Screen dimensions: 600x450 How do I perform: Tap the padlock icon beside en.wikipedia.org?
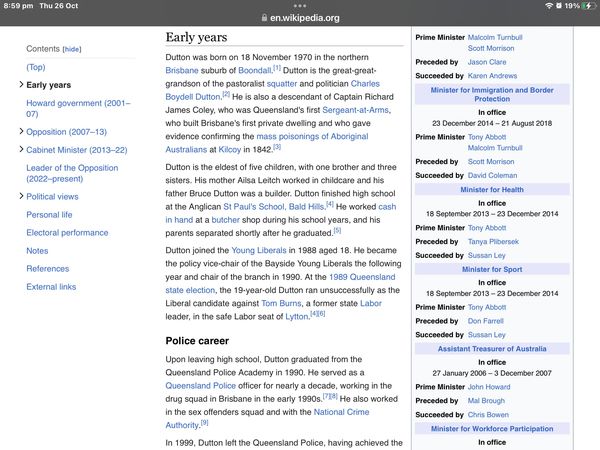coord(263,18)
